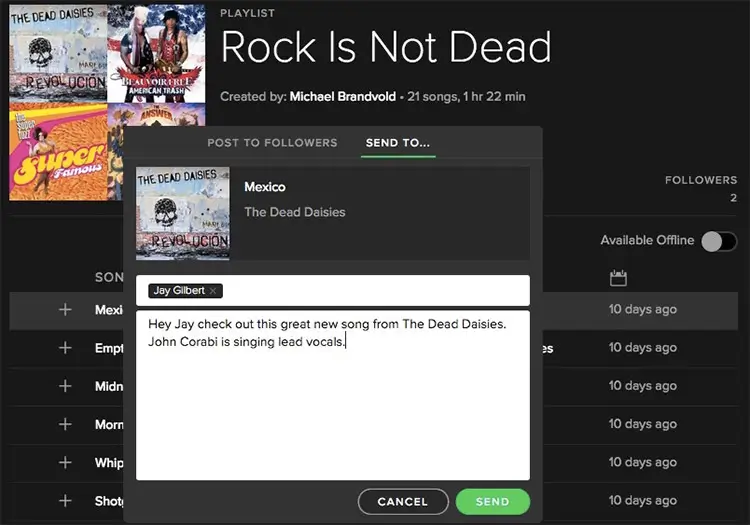Click the green Send button
The height and width of the screenshot is (525, 750).
(x=493, y=502)
